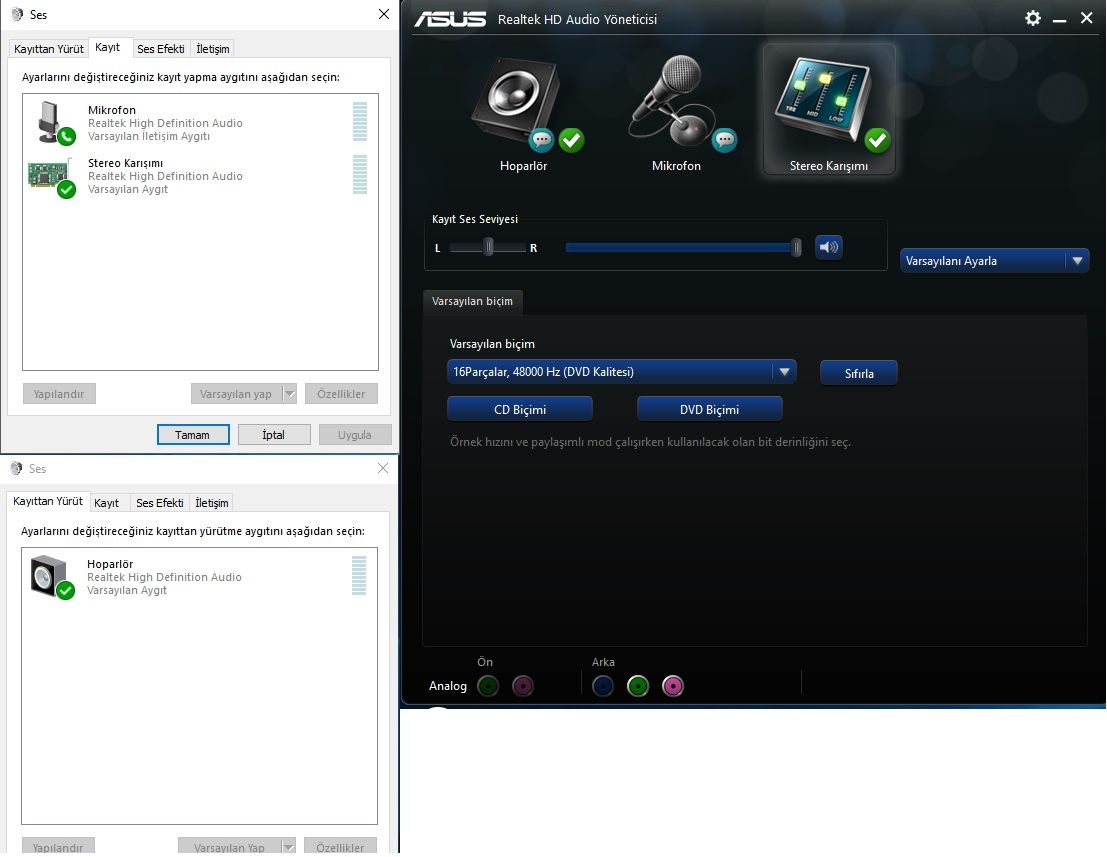
Task: Click the rear blue analog jack
Action: pos(603,685)
